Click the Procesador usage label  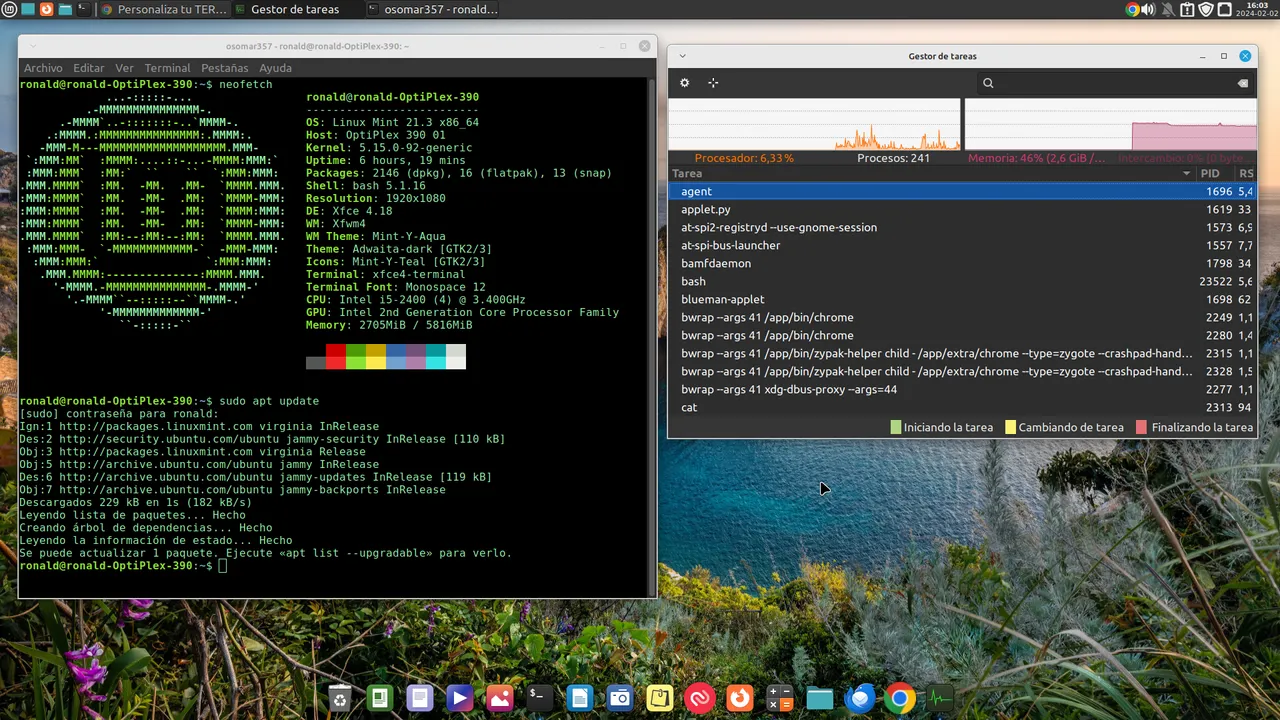[744, 158]
